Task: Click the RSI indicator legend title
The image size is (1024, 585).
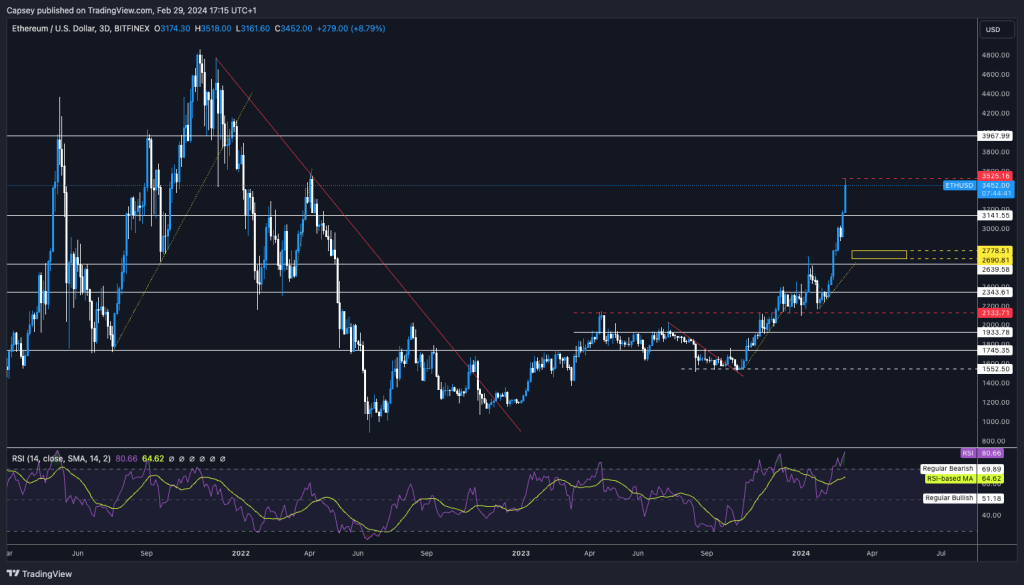Action: pyautogui.click(x=61, y=458)
